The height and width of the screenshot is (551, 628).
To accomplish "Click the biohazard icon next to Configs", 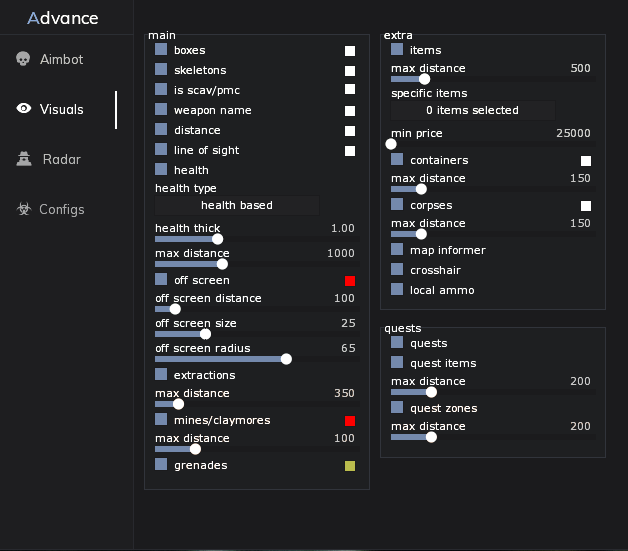I will point(24,209).
